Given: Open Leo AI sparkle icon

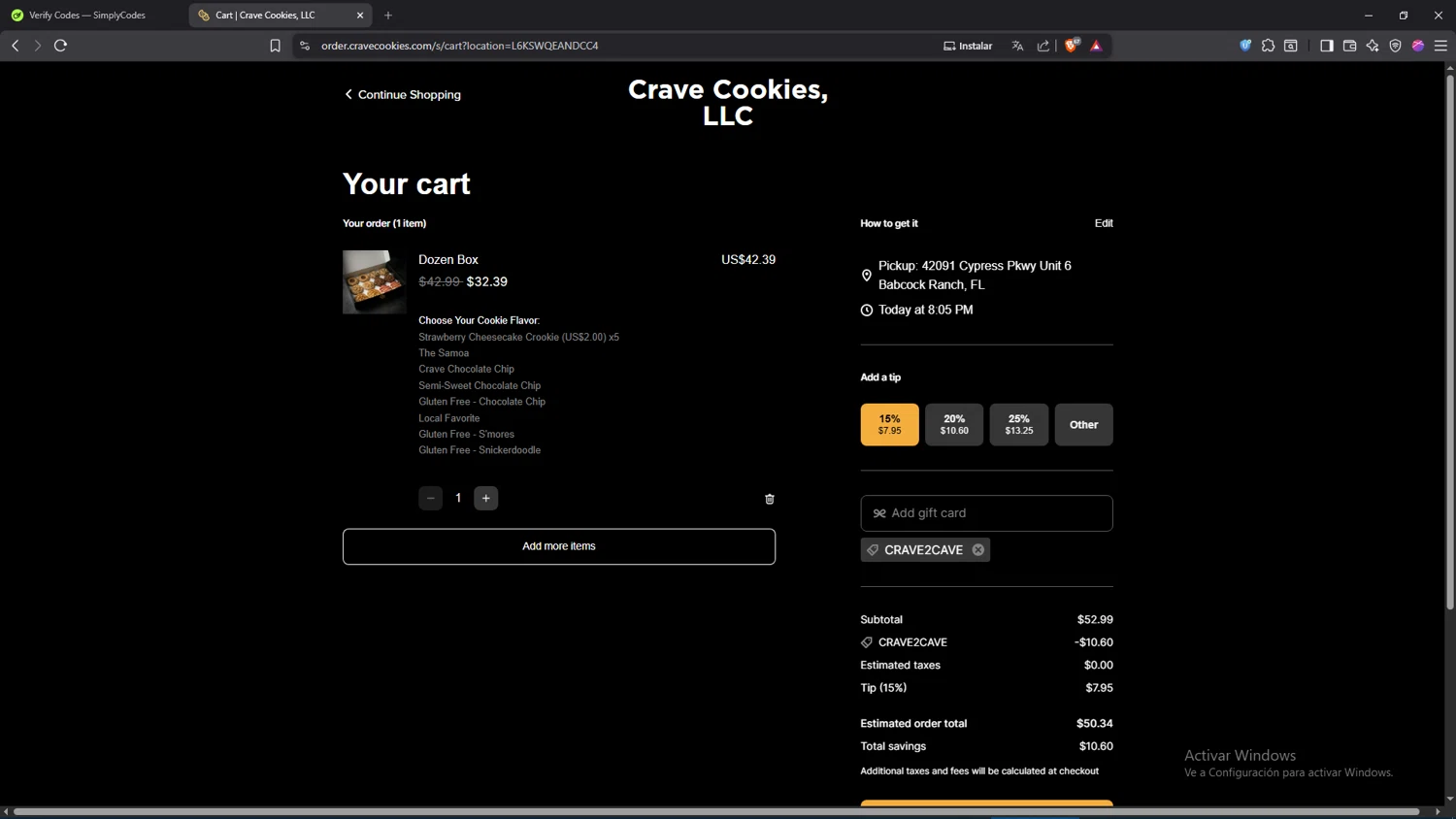Looking at the screenshot, I should [x=1373, y=46].
